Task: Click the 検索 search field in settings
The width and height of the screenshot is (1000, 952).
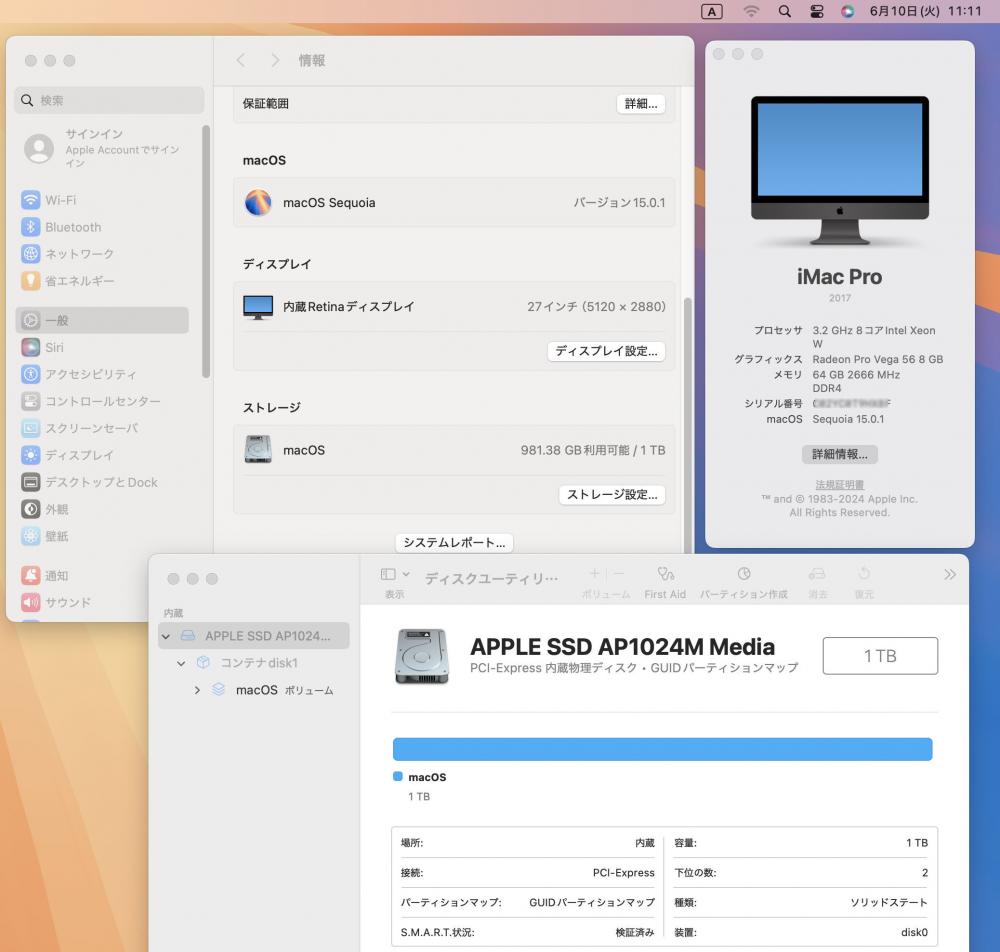Action: (x=109, y=100)
